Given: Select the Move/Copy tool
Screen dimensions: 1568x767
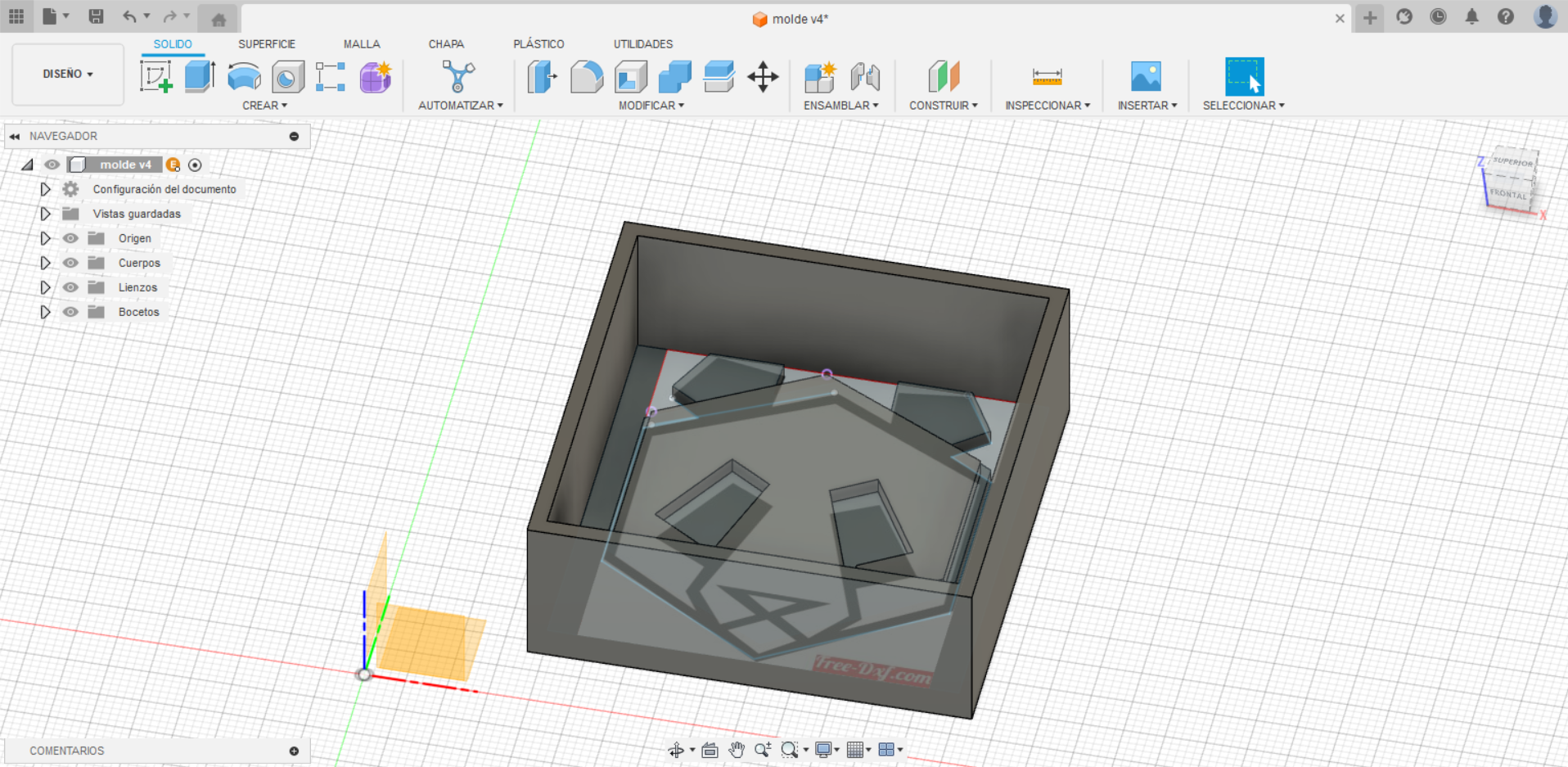Looking at the screenshot, I should (763, 77).
